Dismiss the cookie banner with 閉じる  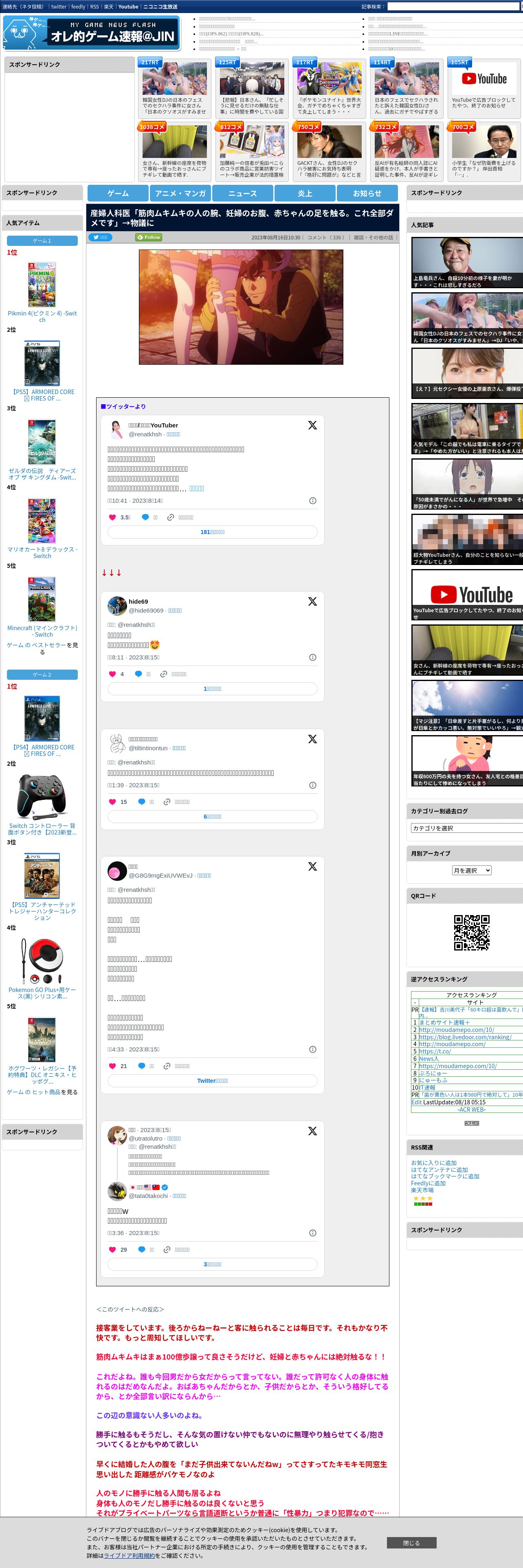pyautogui.click(x=411, y=1542)
